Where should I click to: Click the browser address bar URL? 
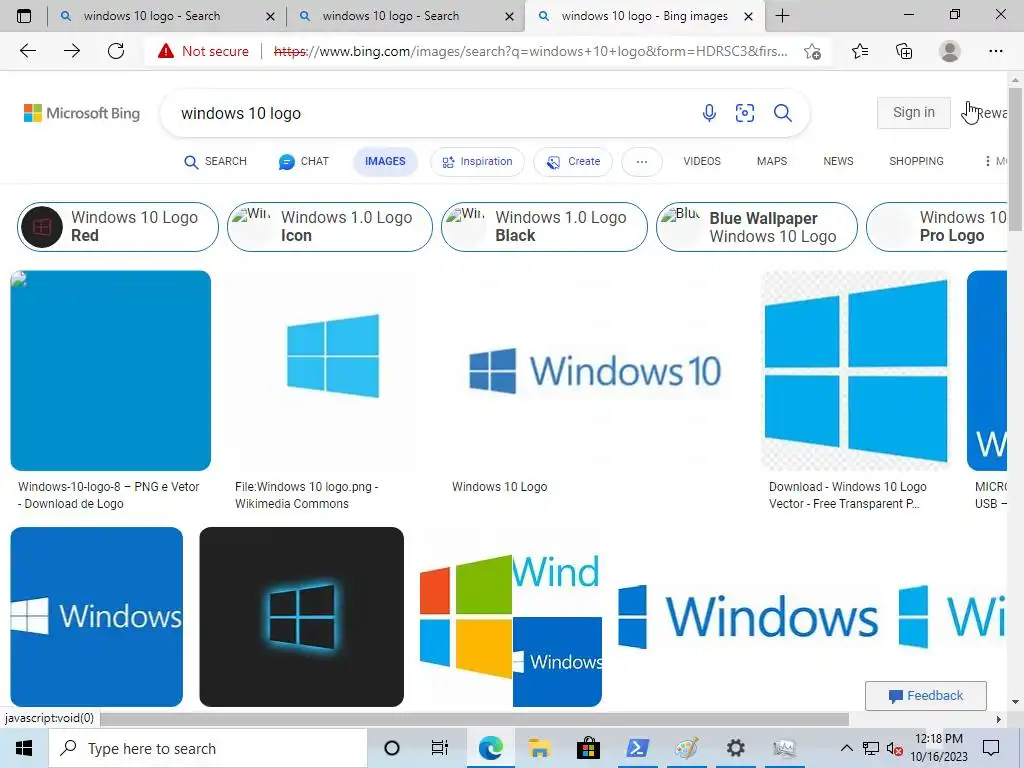coord(530,51)
